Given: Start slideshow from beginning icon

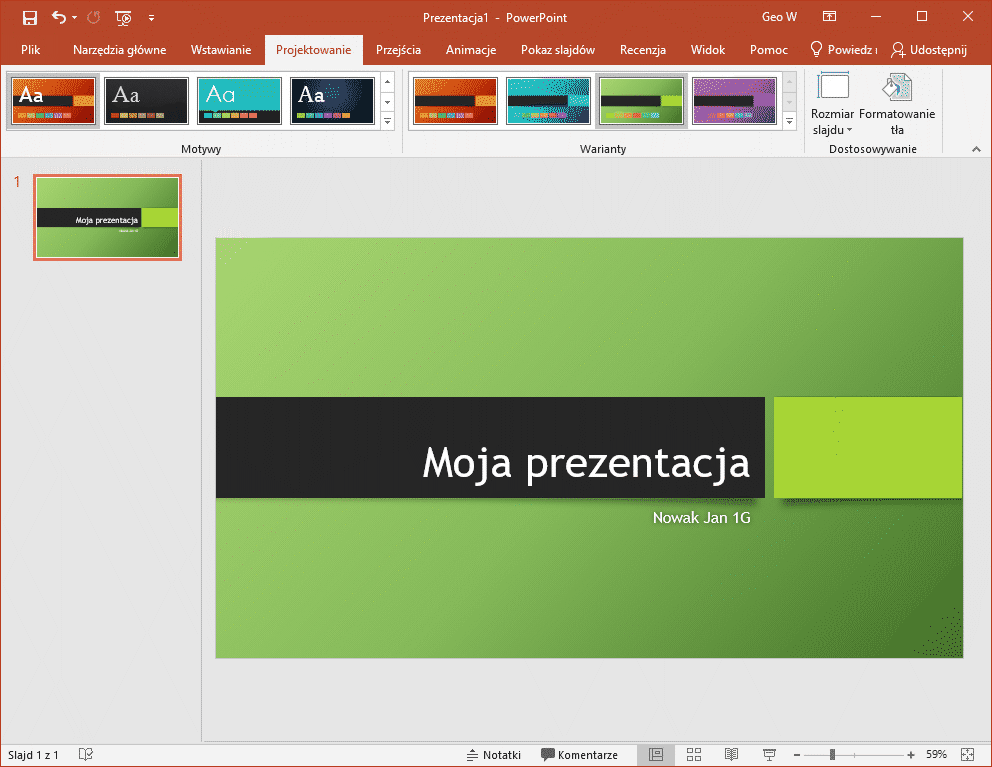Looking at the screenshot, I should point(123,17).
